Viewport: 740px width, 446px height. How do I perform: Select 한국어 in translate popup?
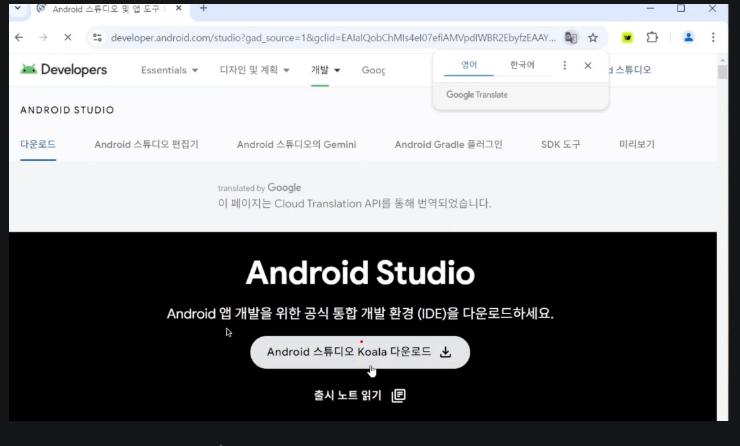click(x=522, y=65)
